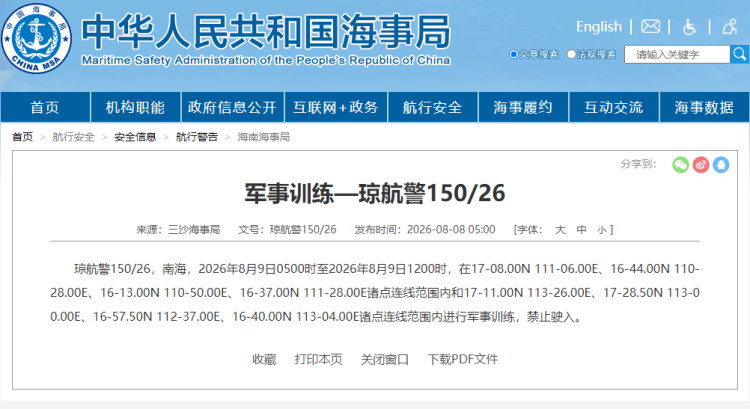Set font size to 中

pos(581,230)
